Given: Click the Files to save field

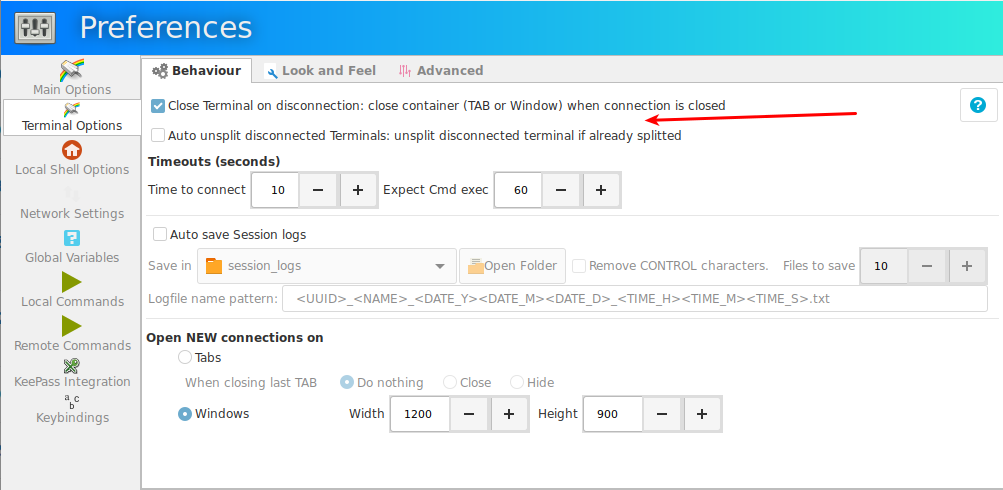Looking at the screenshot, I should click(x=885, y=266).
